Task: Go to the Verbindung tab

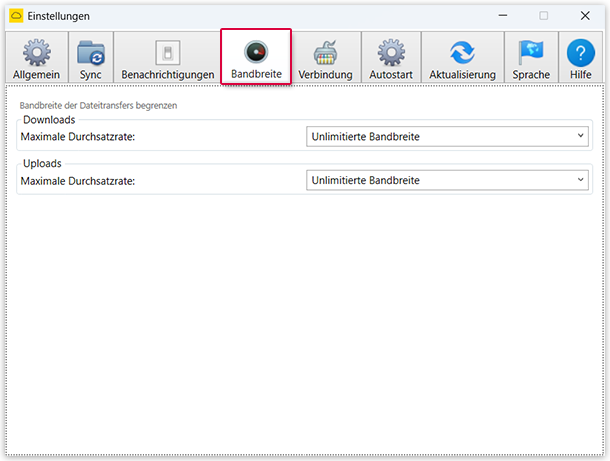Action: tap(326, 58)
